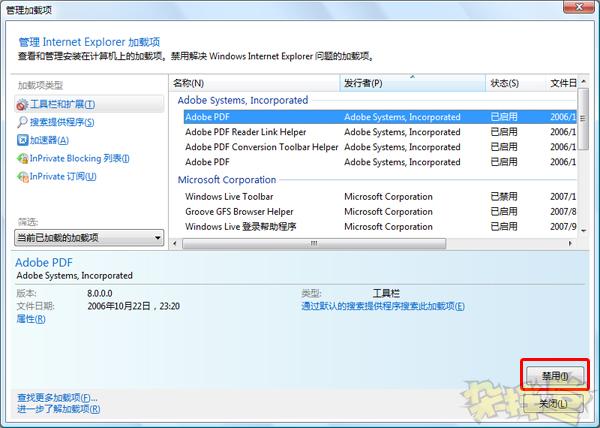Collapse Adobe Systems, Incorporated group header
The width and height of the screenshot is (600, 428).
click(x=243, y=100)
